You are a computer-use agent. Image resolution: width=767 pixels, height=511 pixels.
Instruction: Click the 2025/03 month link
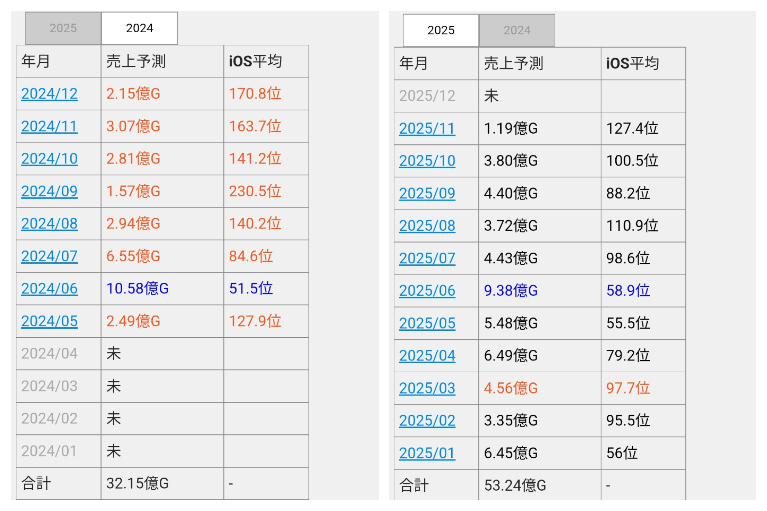pos(427,388)
